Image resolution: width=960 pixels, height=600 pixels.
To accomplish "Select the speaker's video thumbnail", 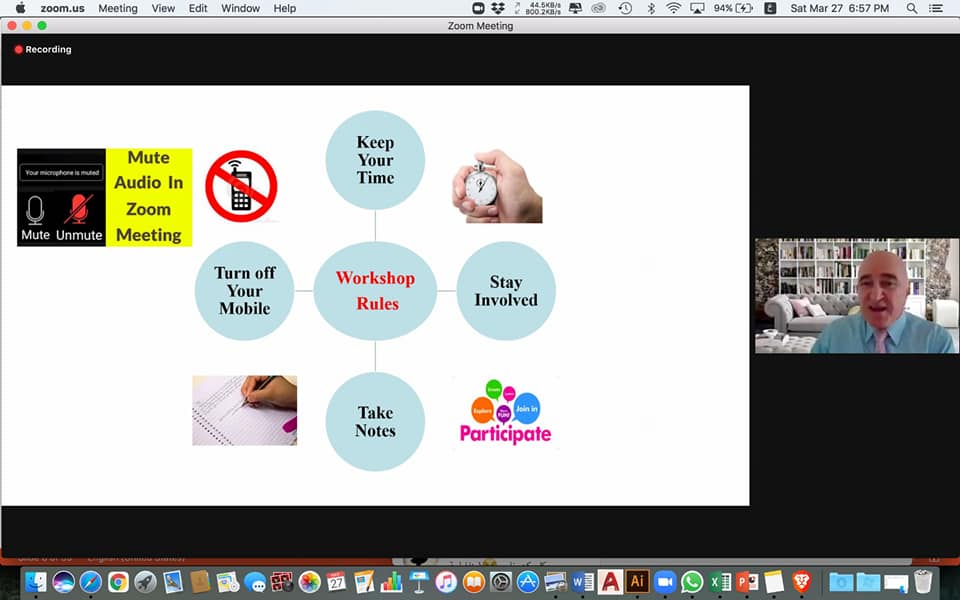I will coord(856,296).
